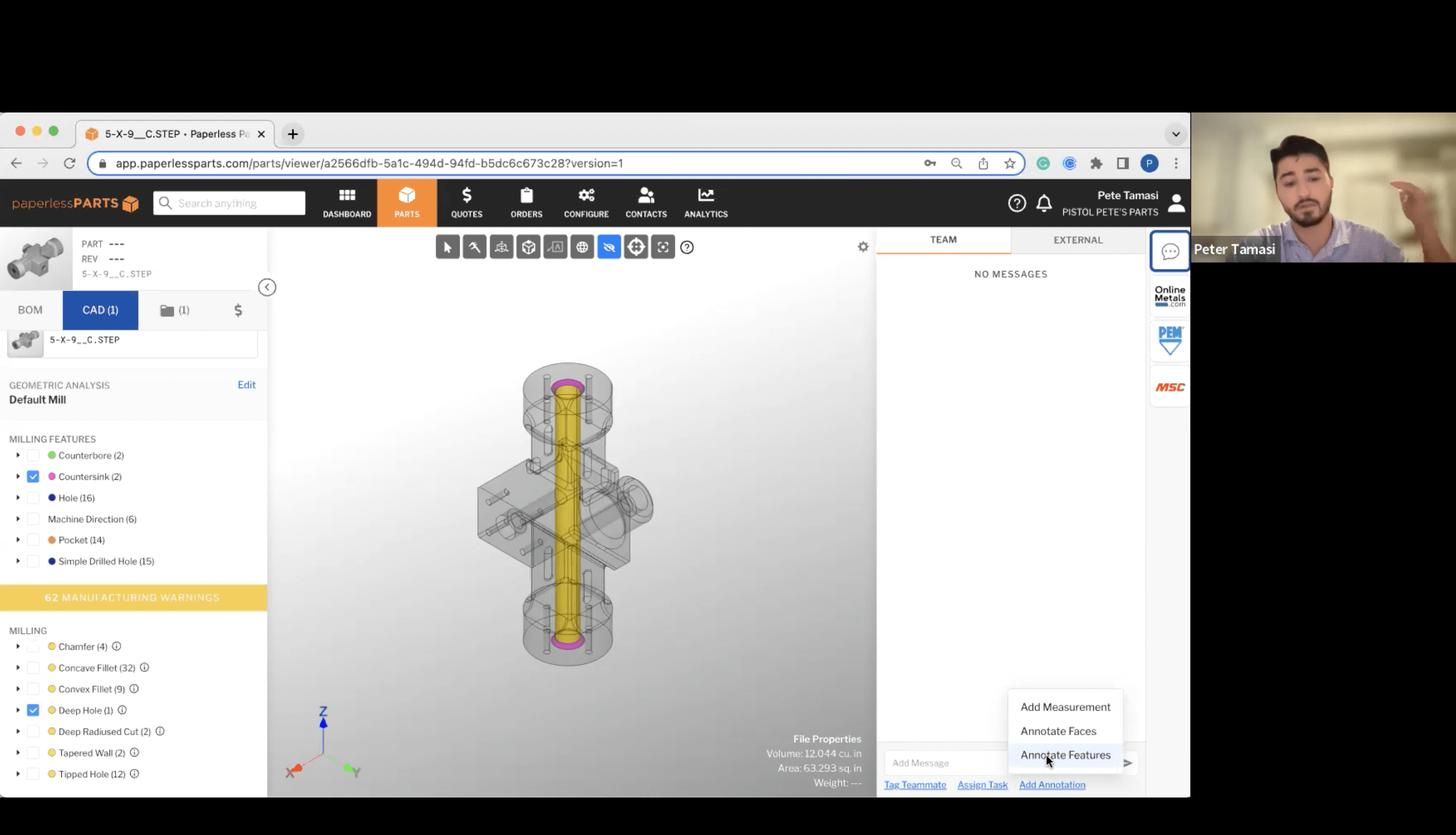Open viewer toolbar help question mark
Viewport: 1456px width, 835px height.
(687, 247)
